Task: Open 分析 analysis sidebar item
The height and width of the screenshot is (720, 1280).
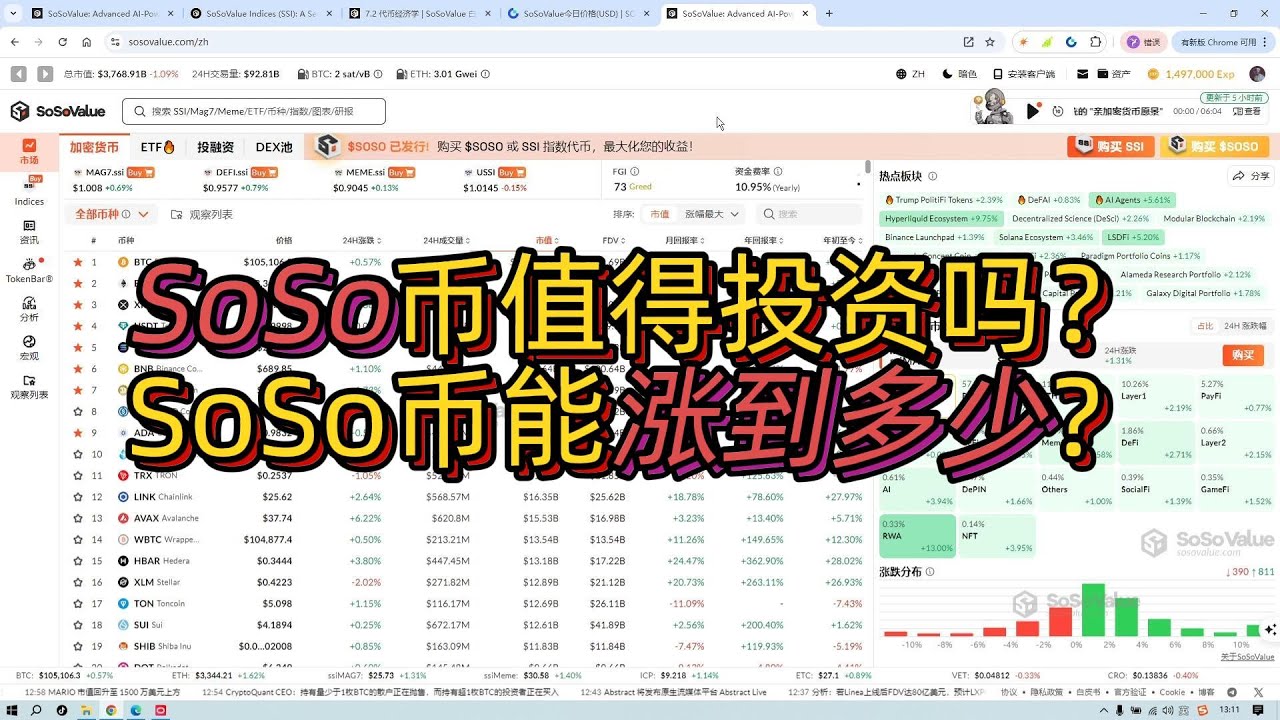Action: click(29, 309)
